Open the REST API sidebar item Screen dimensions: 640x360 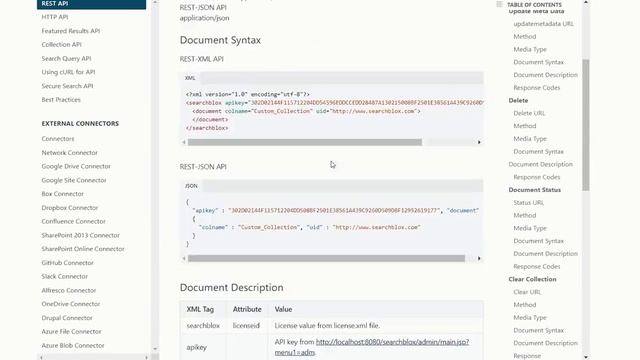tap(91, 4)
